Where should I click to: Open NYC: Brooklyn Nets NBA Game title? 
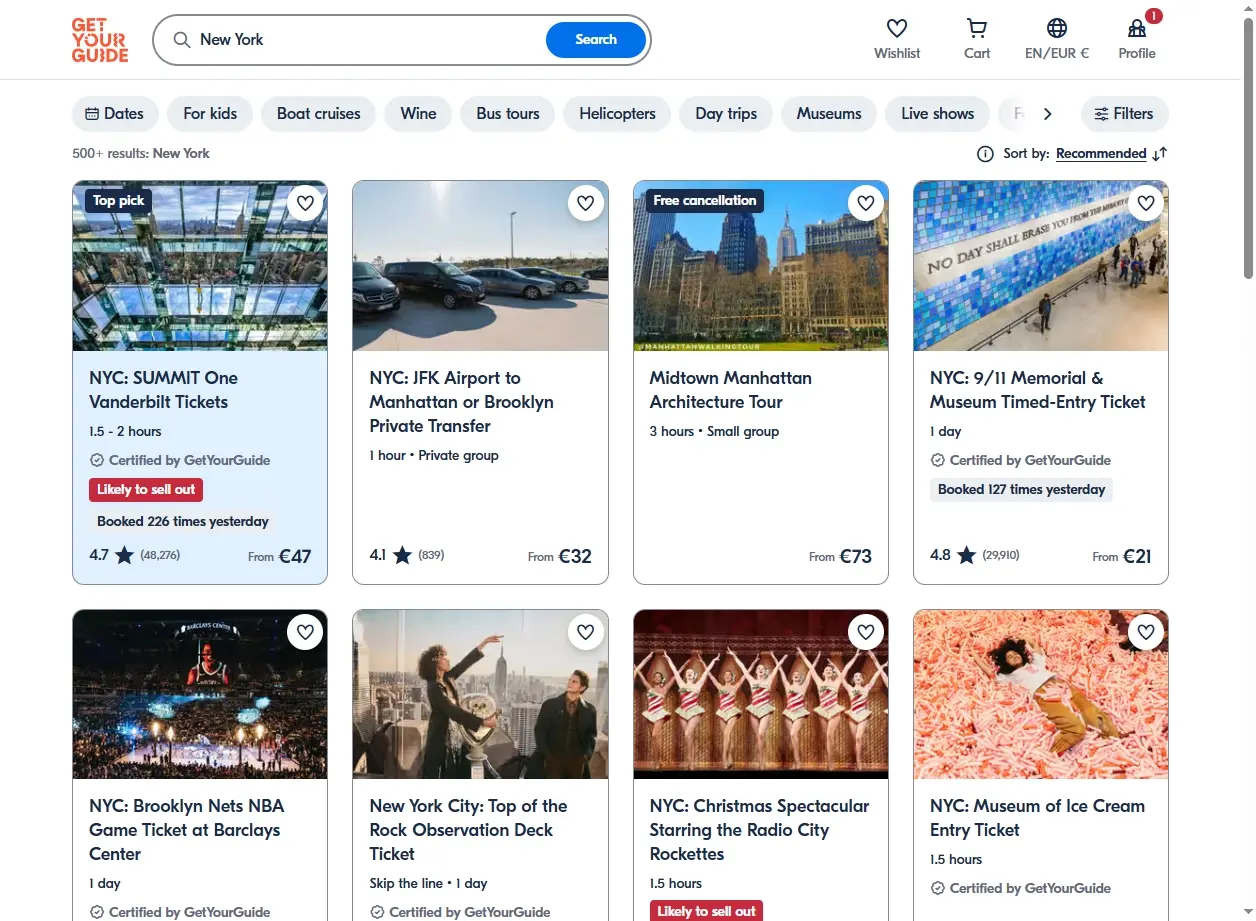coord(187,830)
